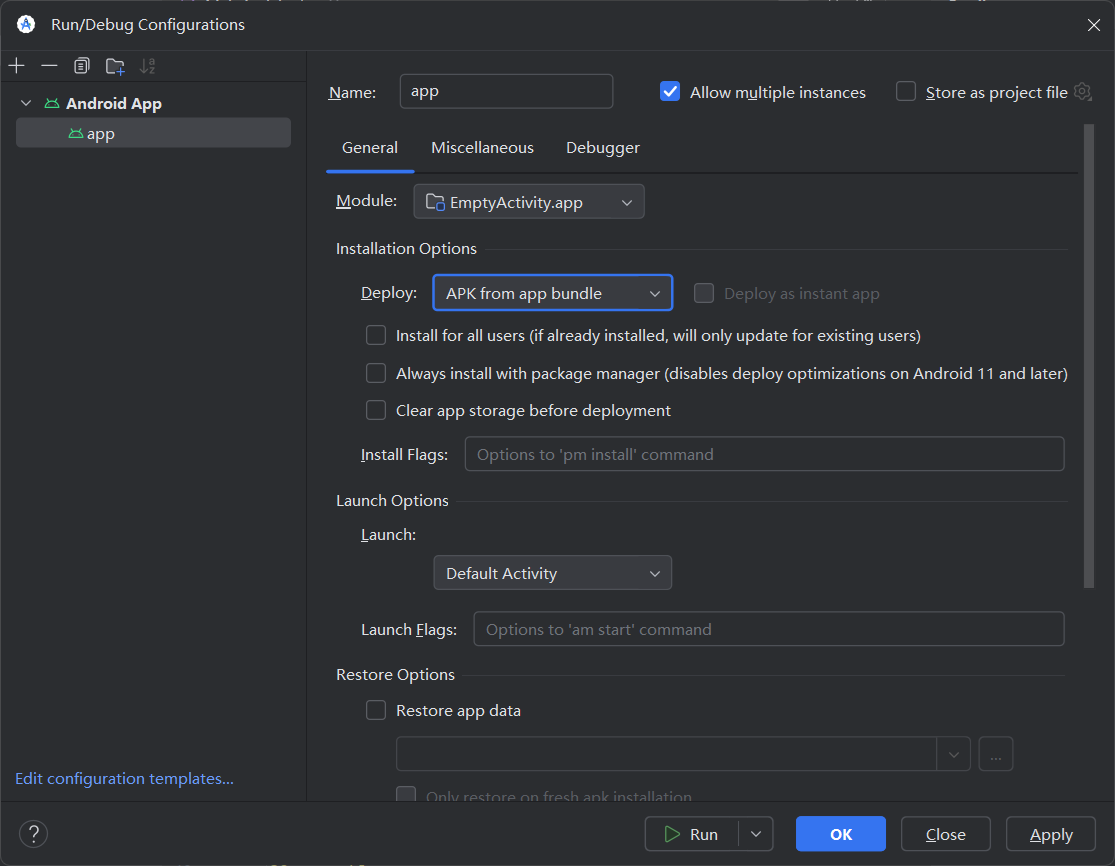
Task: Expand the Launch Default Activity dropdown
Action: (x=552, y=573)
